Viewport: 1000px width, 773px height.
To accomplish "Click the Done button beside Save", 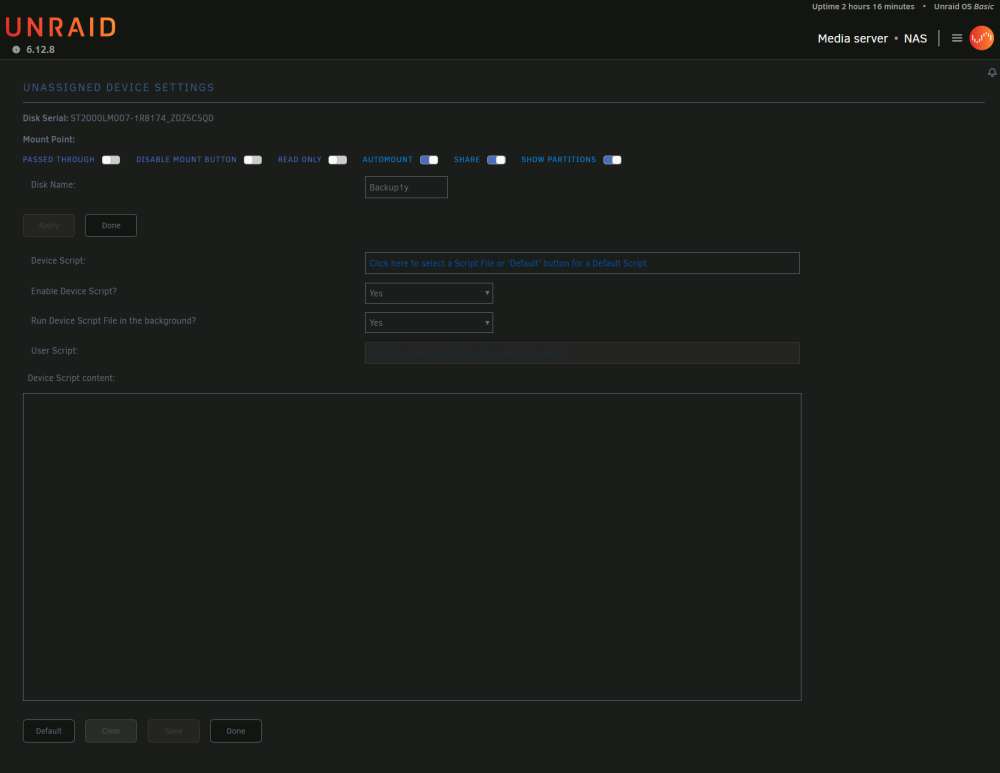I will pos(236,731).
